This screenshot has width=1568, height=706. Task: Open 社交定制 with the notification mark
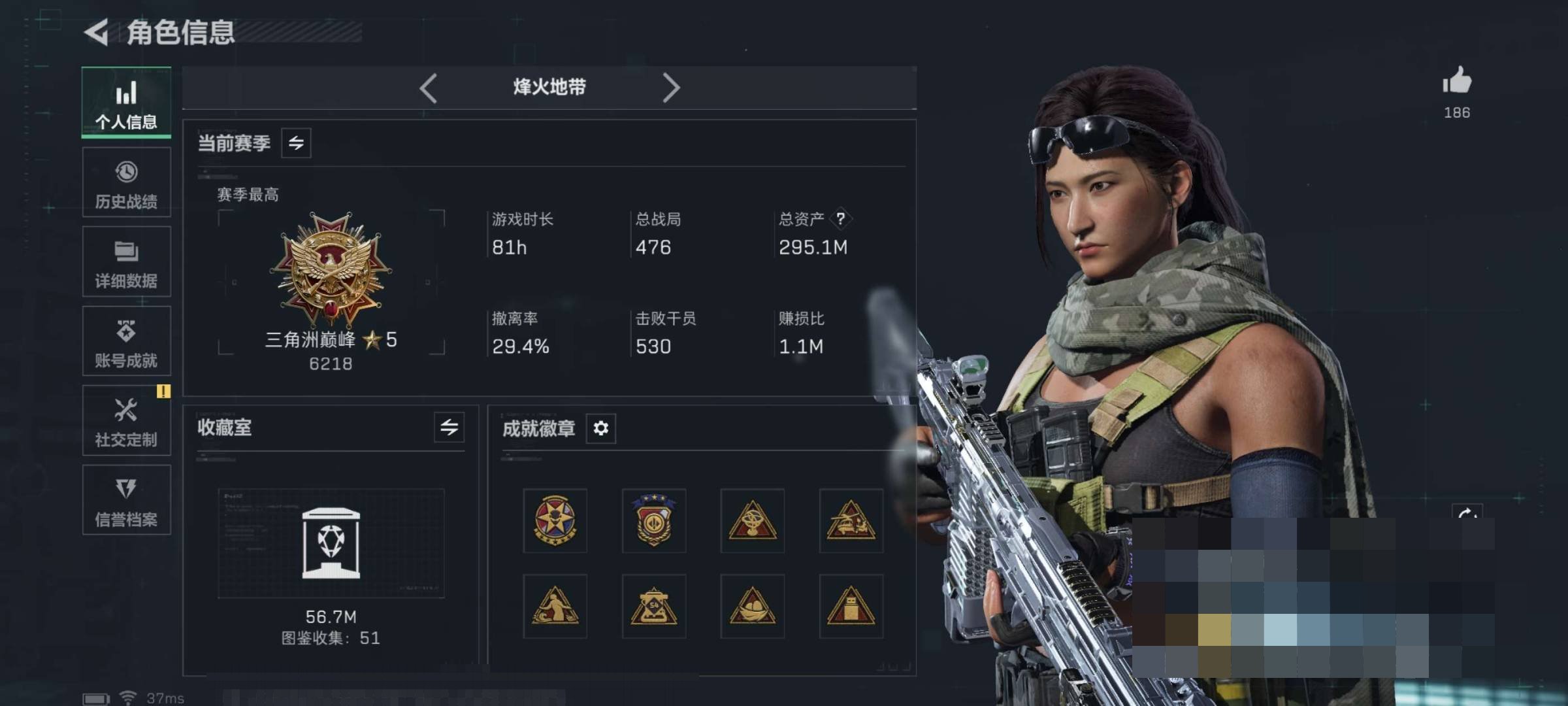(x=126, y=420)
